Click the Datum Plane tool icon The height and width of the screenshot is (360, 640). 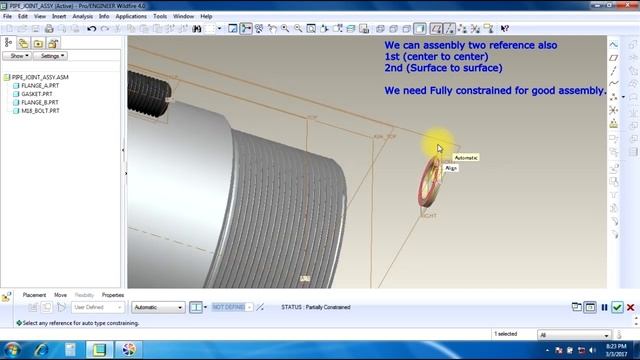[x=613, y=58]
